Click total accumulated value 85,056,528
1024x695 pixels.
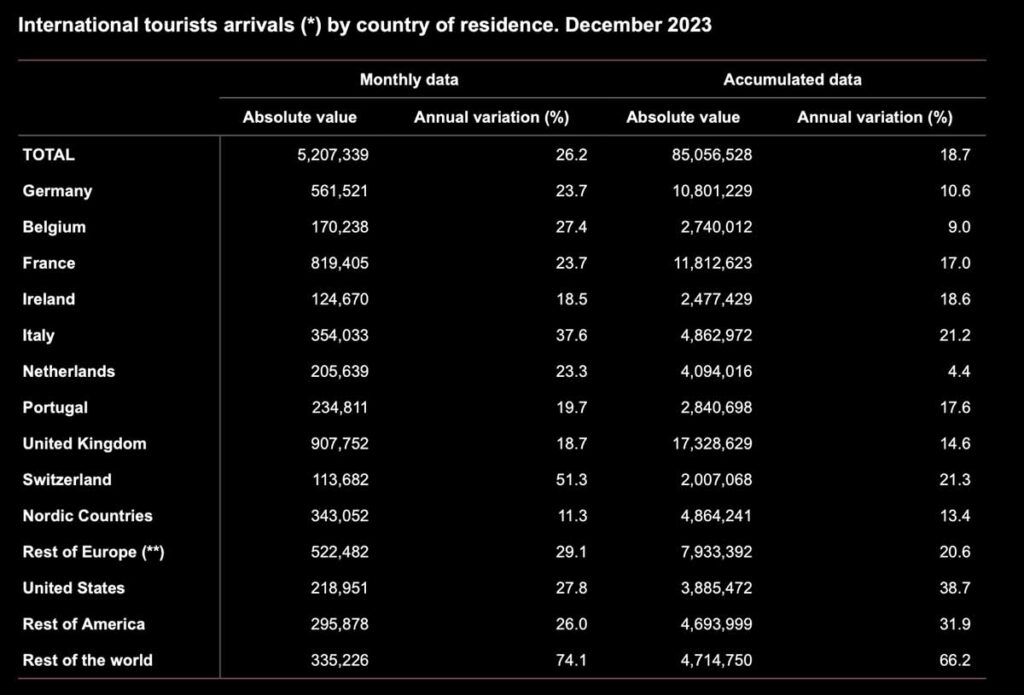[x=711, y=155]
